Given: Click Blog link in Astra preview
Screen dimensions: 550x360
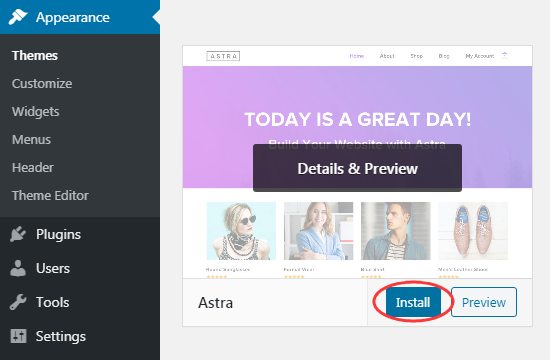Looking at the screenshot, I should pos(444,56).
